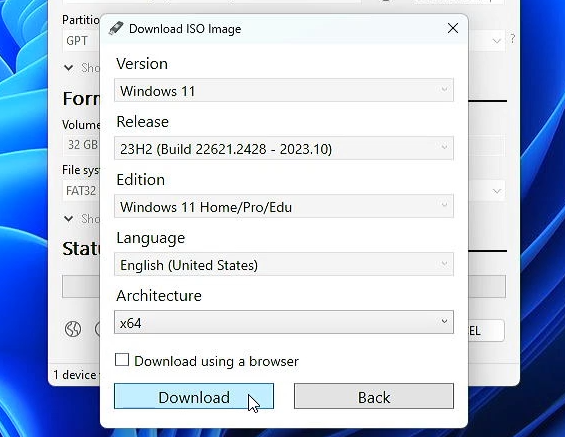The image size is (565, 437).
Task: Click the '1 device' status bar text
Action: pos(75,375)
